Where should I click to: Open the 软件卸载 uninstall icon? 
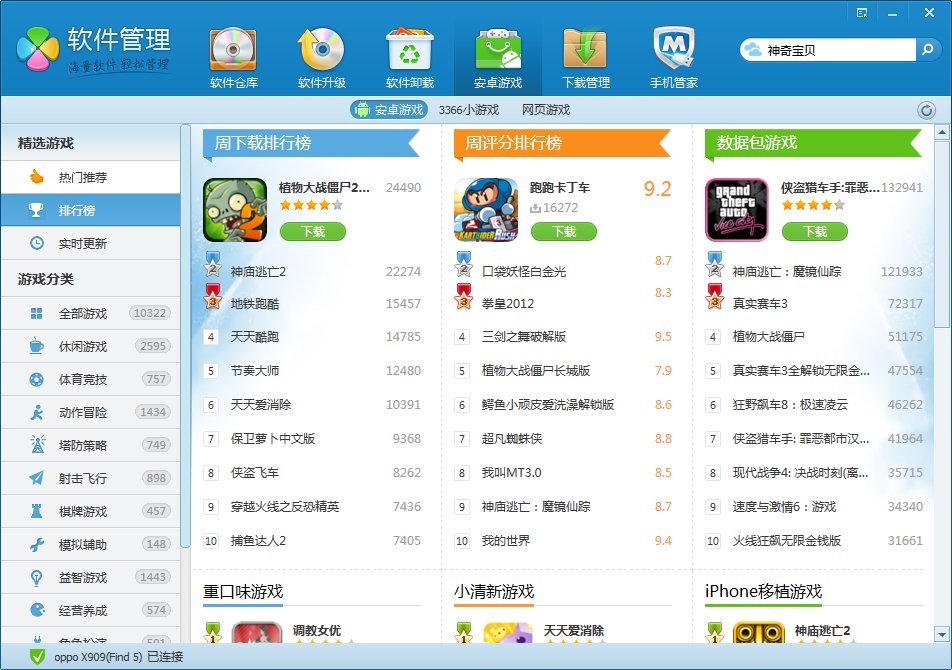click(409, 50)
